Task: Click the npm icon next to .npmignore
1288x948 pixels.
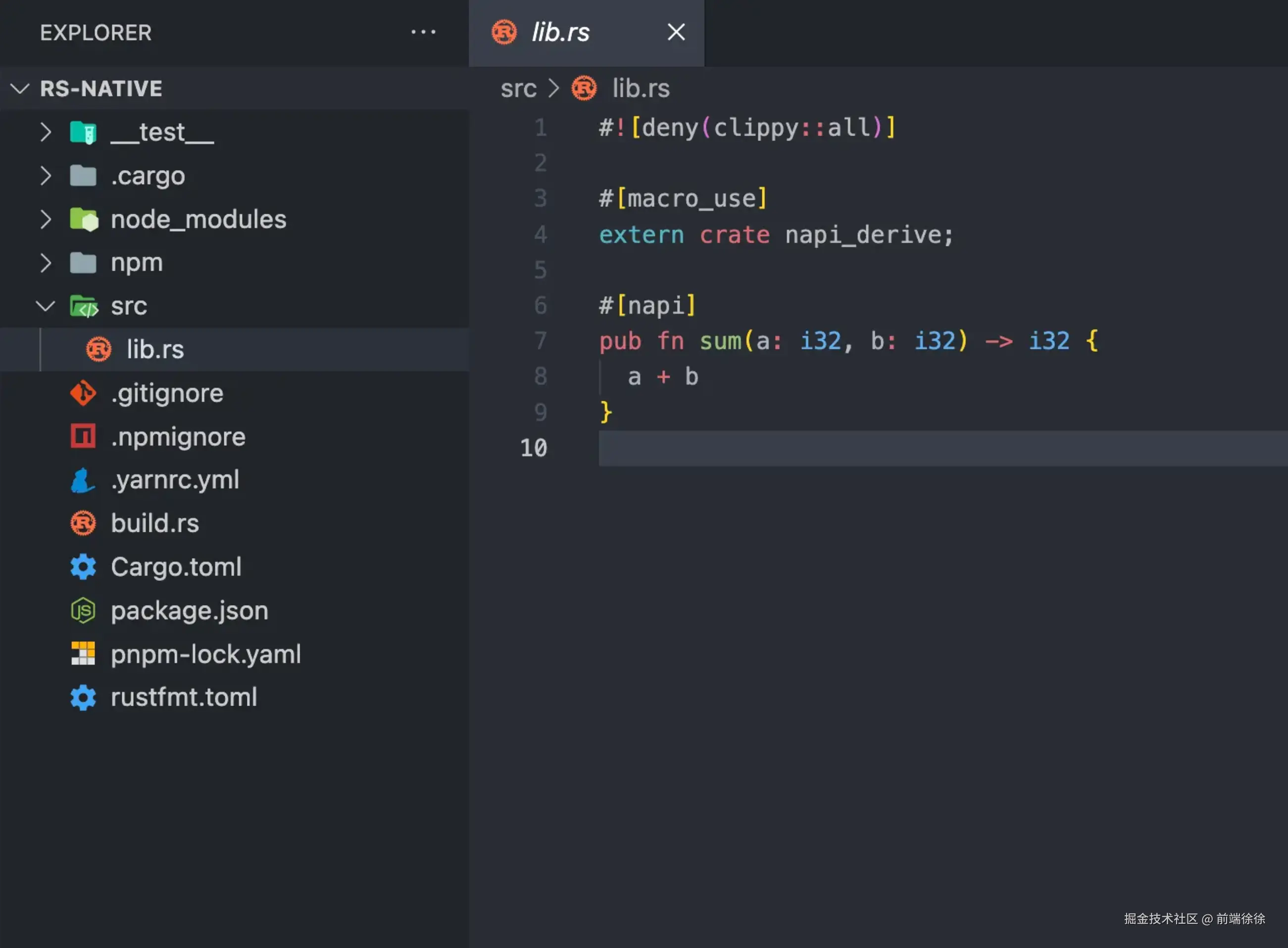Action: tap(83, 436)
